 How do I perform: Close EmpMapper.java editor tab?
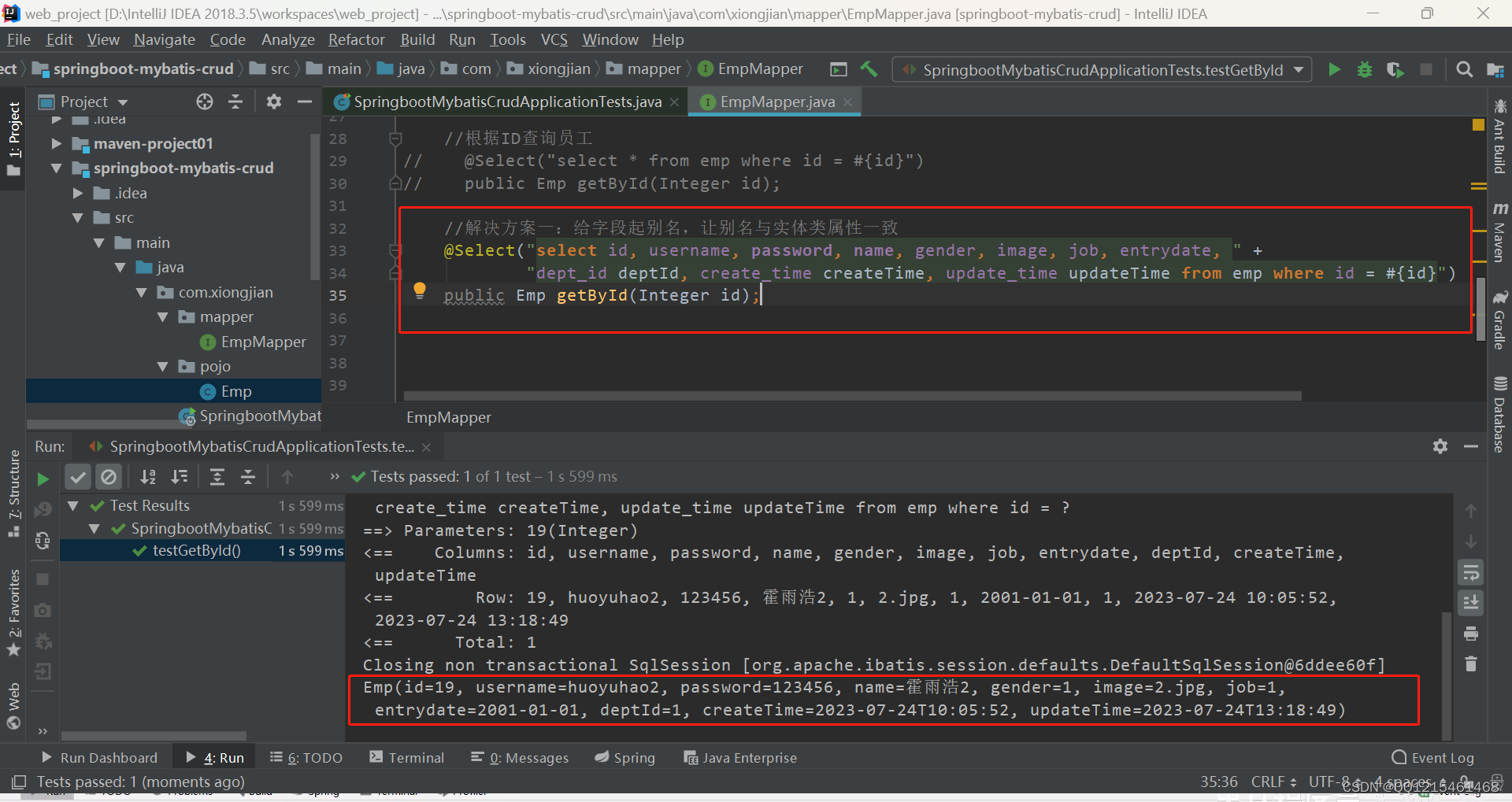(x=847, y=102)
